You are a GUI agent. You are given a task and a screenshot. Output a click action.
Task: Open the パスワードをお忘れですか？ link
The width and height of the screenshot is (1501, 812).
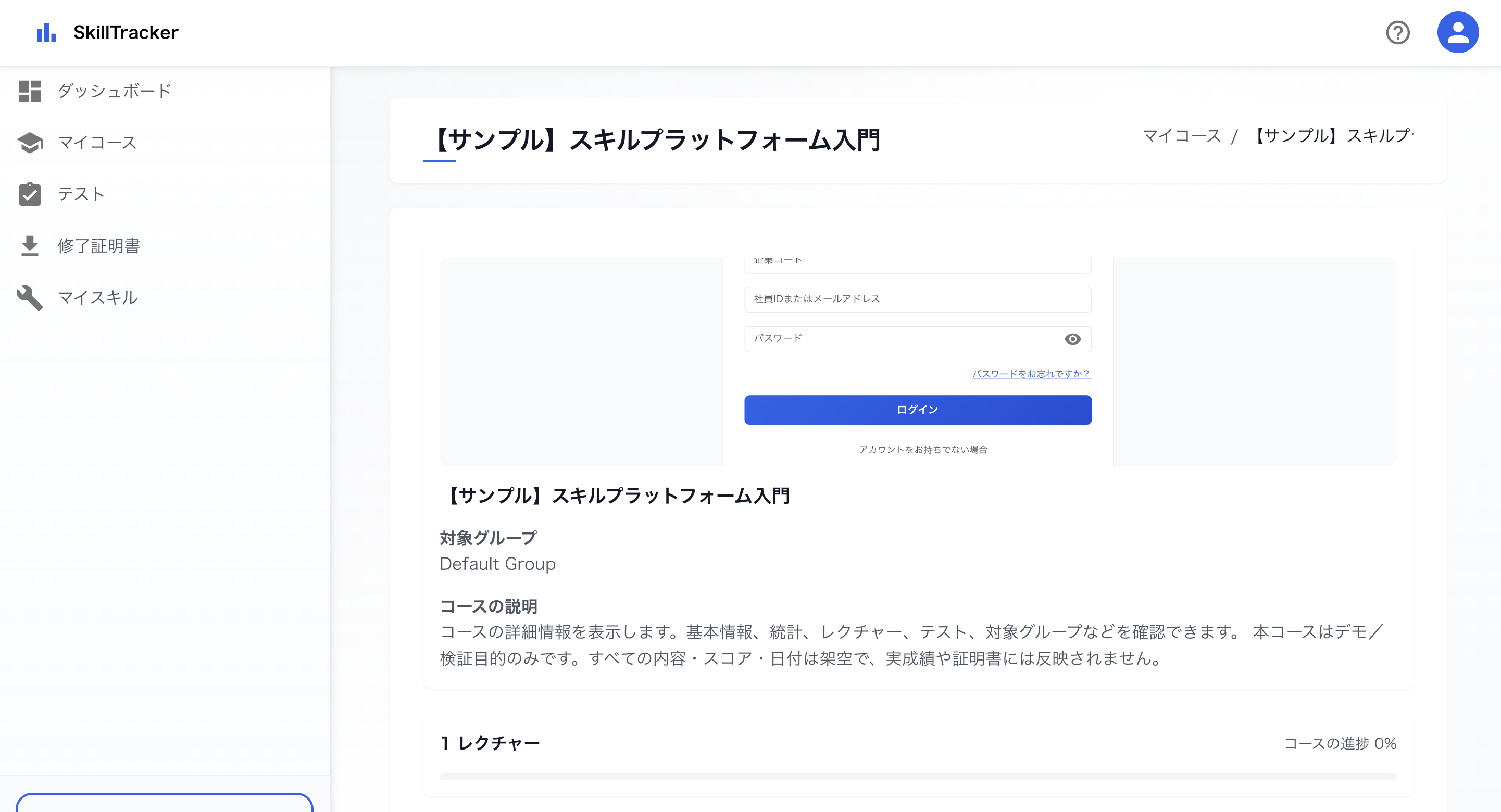[x=1031, y=374]
